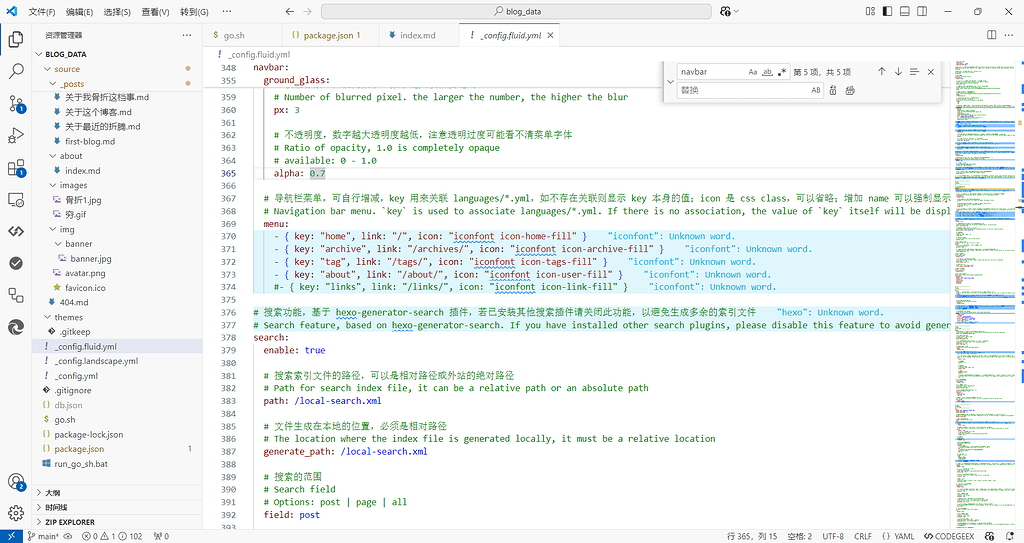Image resolution: width=1024 pixels, height=543 pixels.
Task: Change UTF-8 encoding in status bar
Action: click(x=833, y=536)
